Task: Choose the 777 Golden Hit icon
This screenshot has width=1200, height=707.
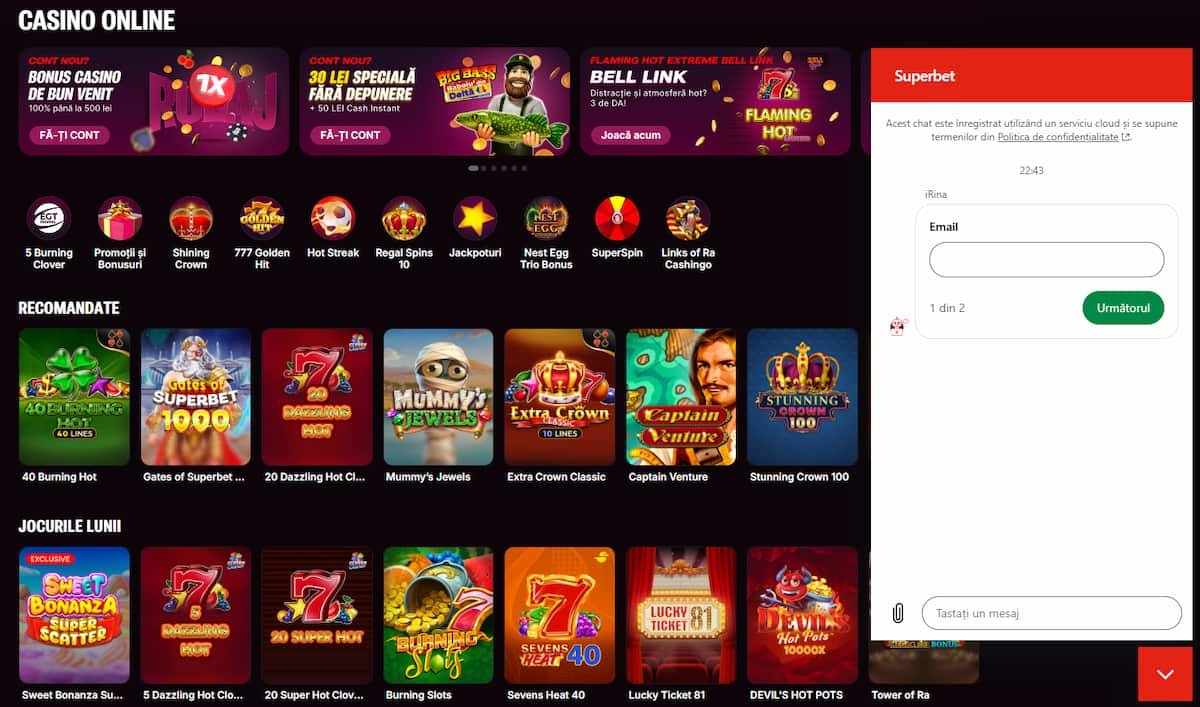Action: 262,217
